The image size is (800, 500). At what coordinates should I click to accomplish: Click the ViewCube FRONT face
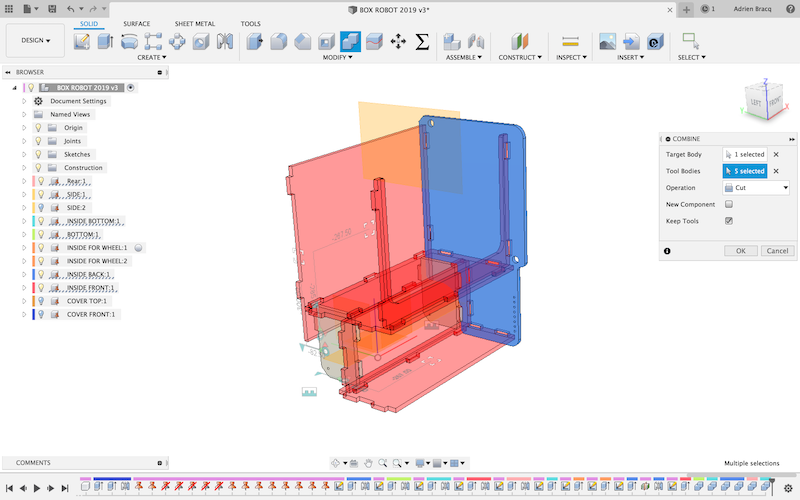click(774, 102)
